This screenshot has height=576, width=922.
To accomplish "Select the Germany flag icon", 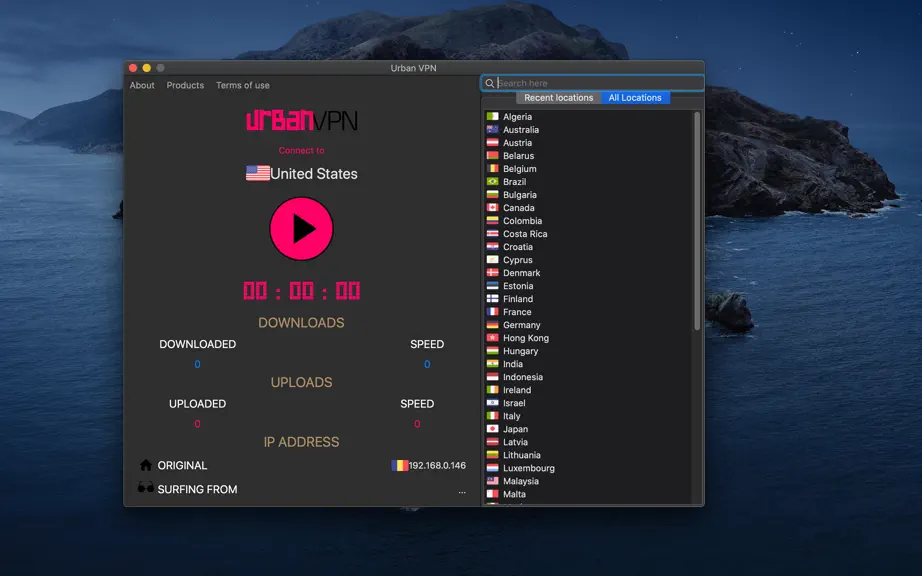I will click(492, 324).
